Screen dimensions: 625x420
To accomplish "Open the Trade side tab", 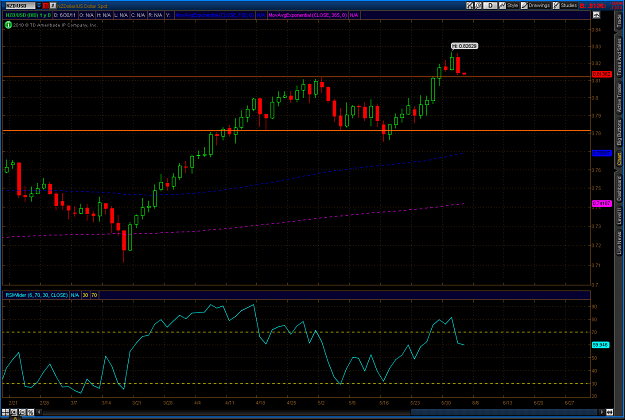I will [619, 20].
